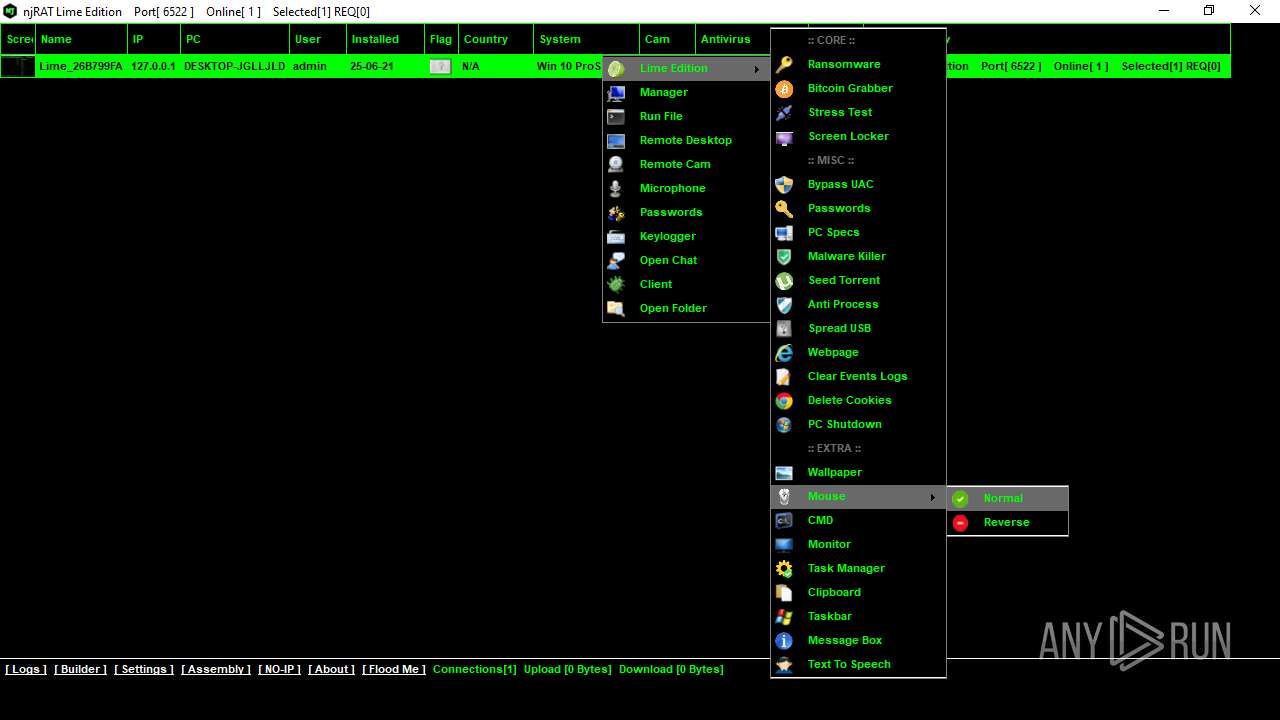
Task: Click the Screen Locker icon
Action: pos(785,136)
